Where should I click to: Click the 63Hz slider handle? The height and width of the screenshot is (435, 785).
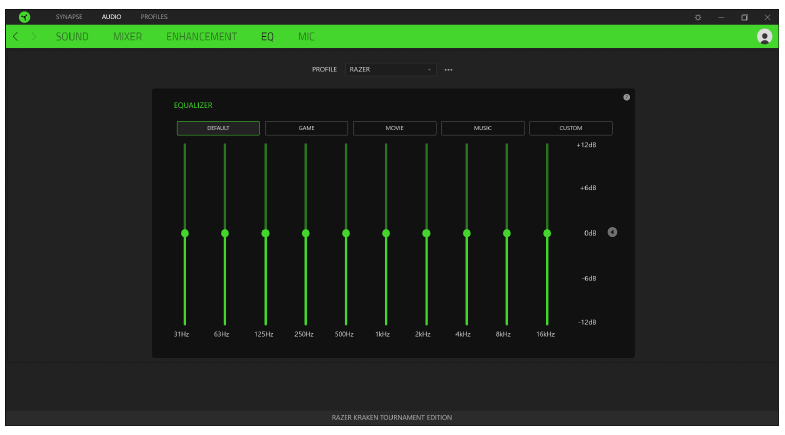(x=225, y=233)
